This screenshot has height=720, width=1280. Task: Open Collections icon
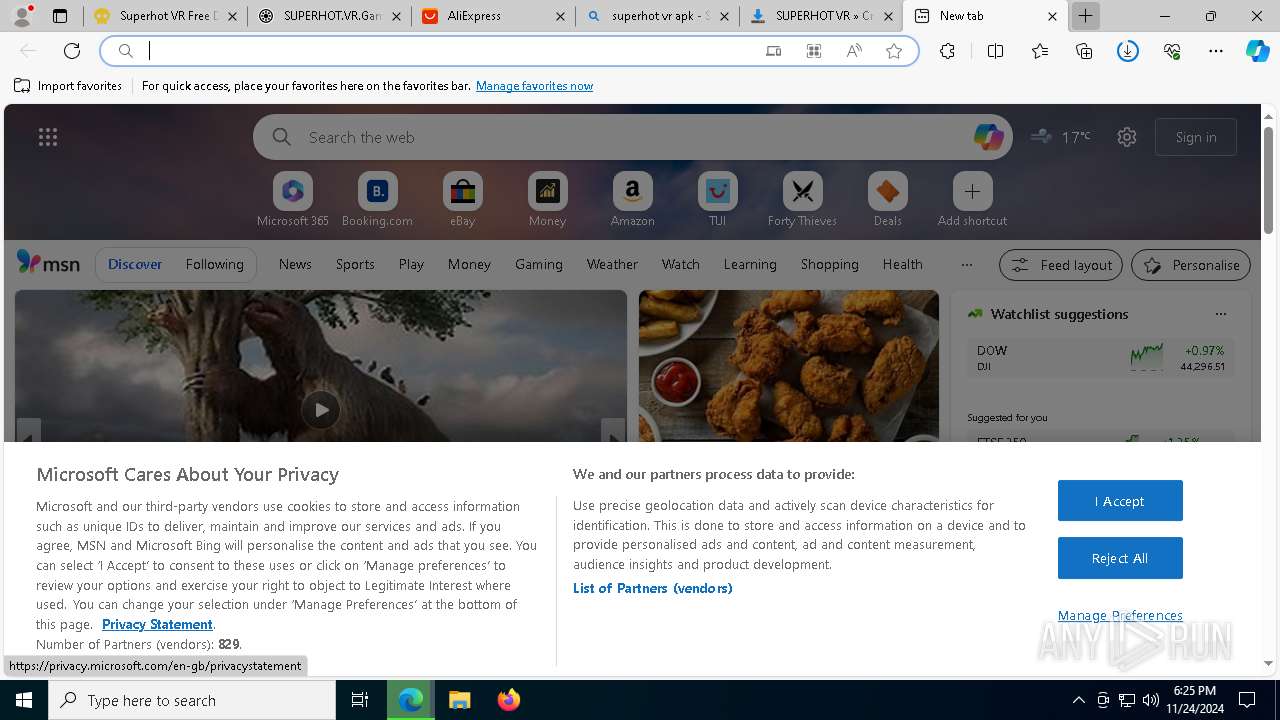point(1084,51)
